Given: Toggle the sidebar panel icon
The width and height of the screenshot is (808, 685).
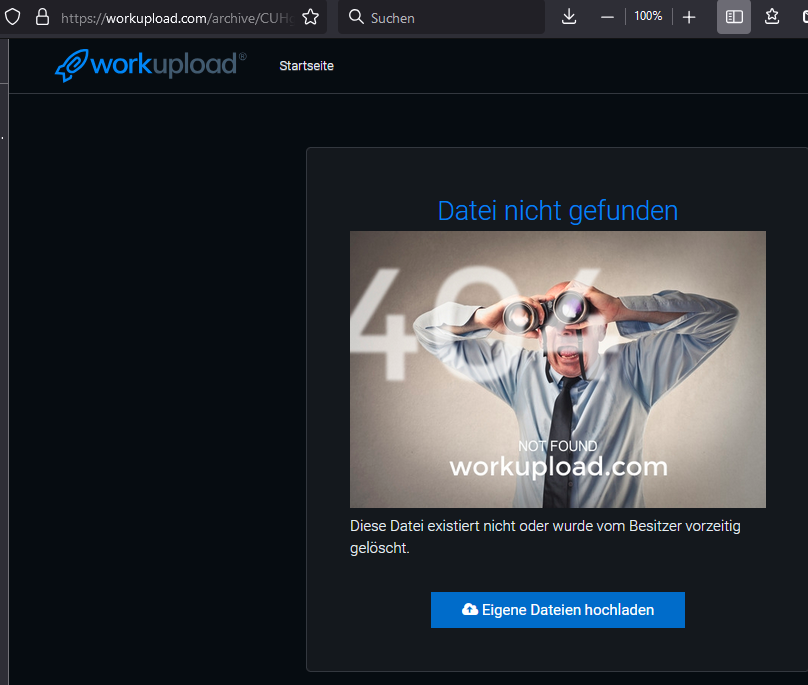Looking at the screenshot, I should (734, 17).
